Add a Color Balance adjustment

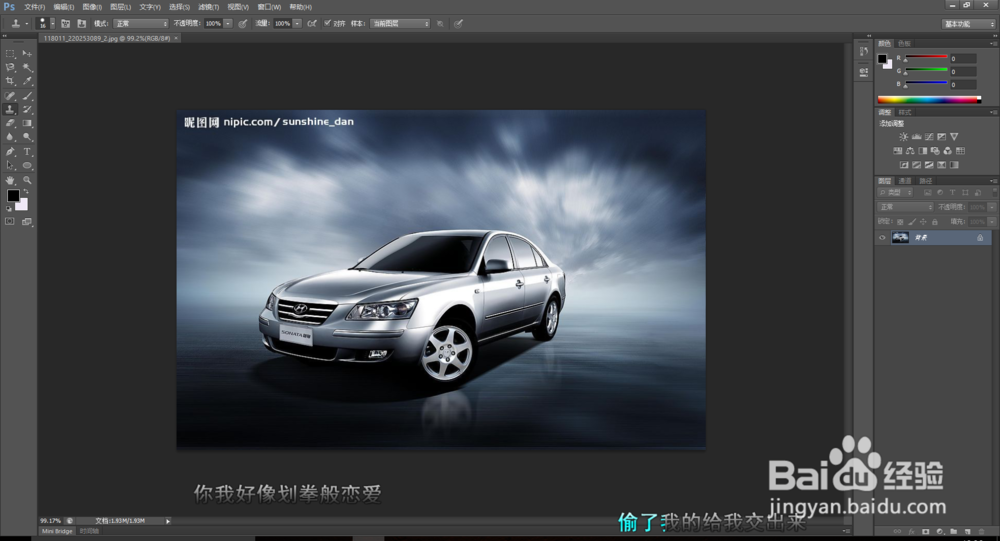coord(910,151)
